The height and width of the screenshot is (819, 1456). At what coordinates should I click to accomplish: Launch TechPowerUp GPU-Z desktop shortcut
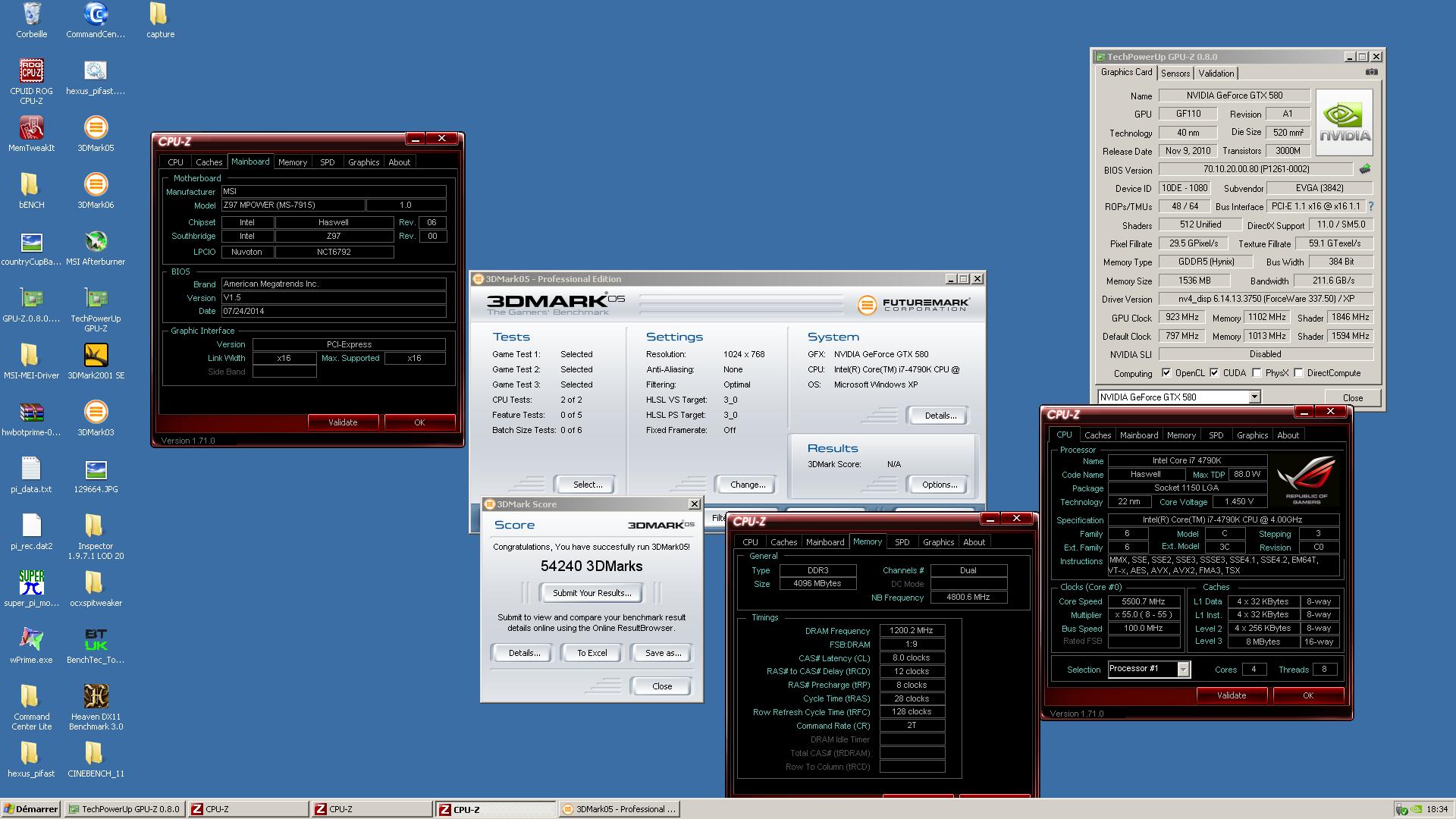(96, 299)
